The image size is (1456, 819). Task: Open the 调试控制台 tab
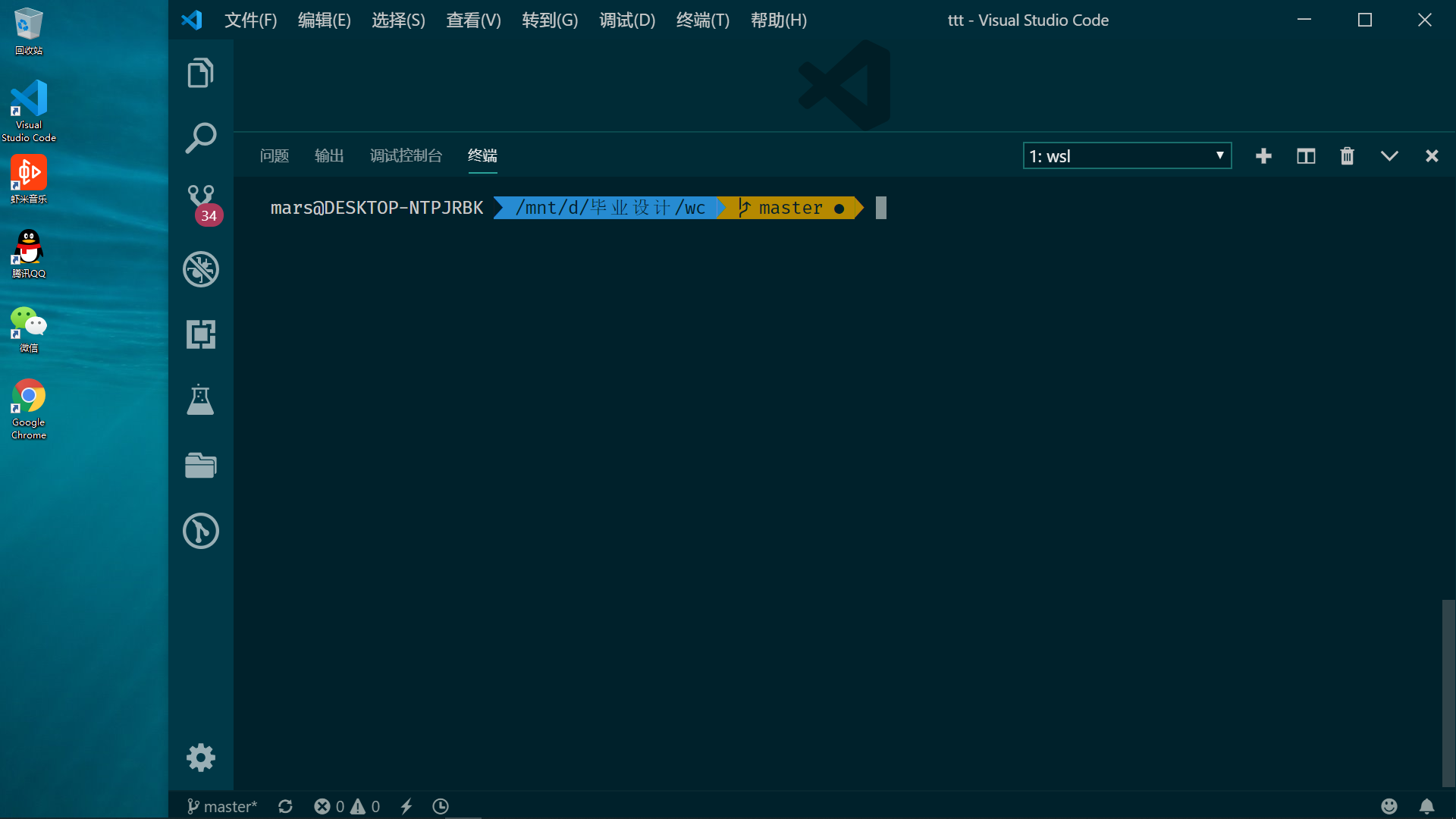406,155
